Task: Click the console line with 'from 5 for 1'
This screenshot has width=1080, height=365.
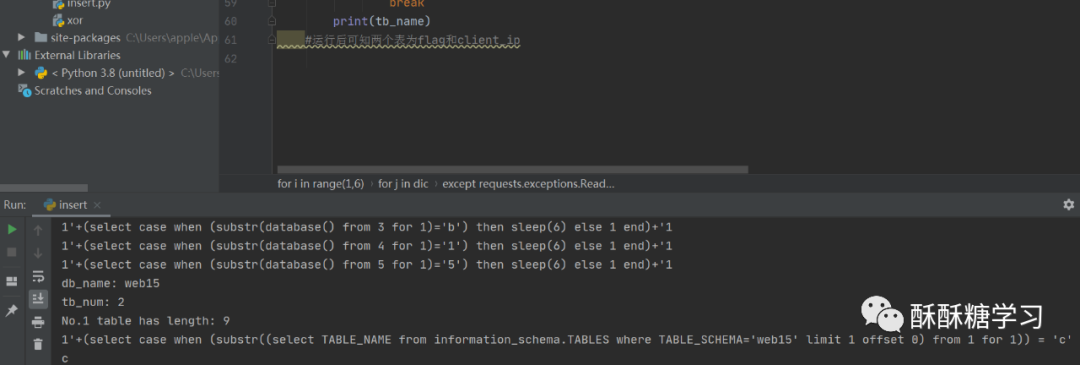Action: pyautogui.click(x=366, y=264)
